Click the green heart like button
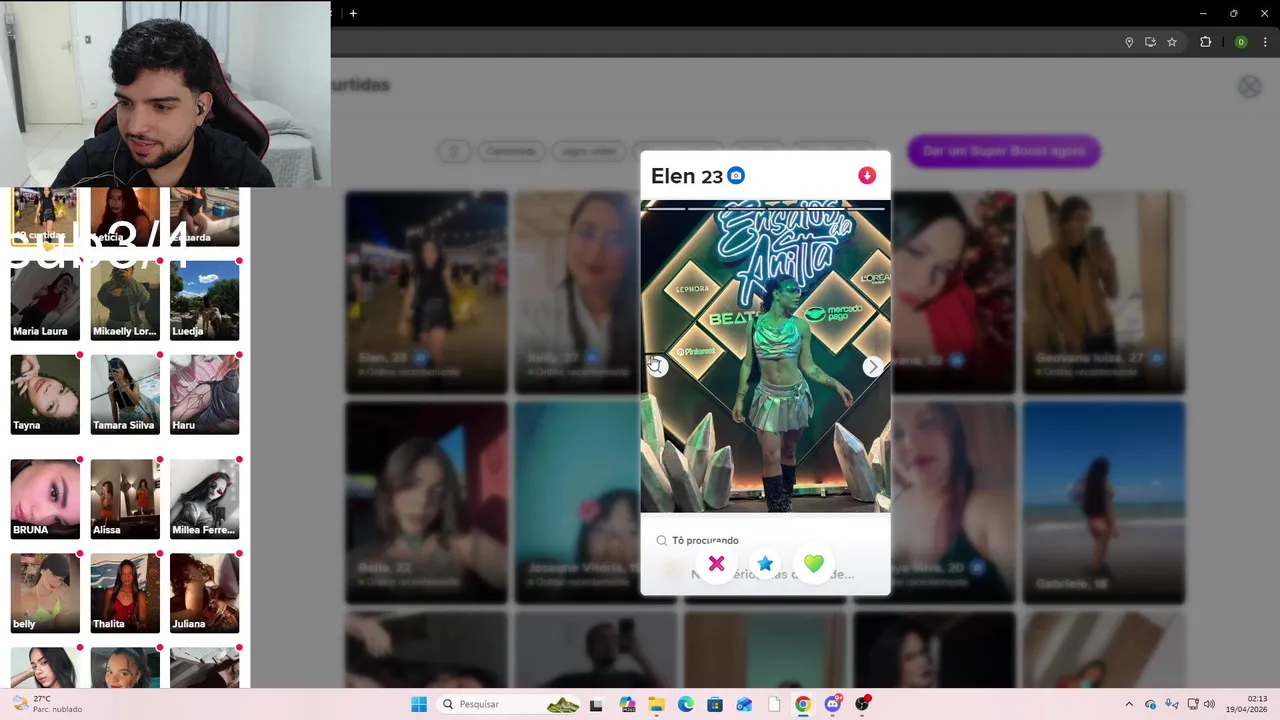 click(814, 564)
